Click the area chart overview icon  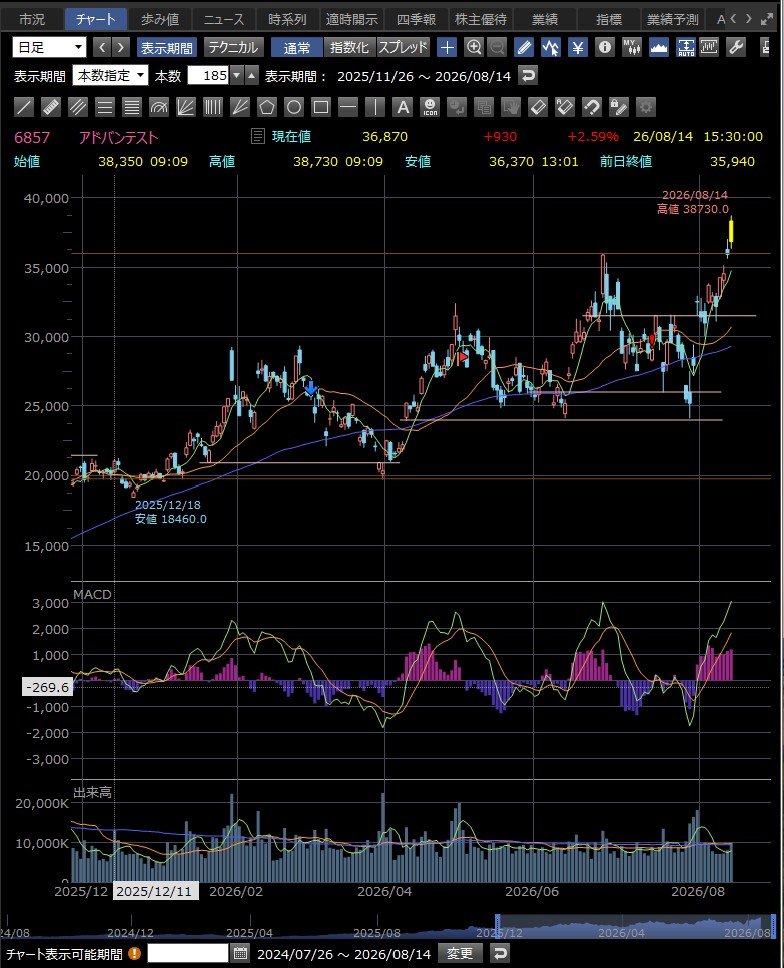pyautogui.click(x=659, y=47)
